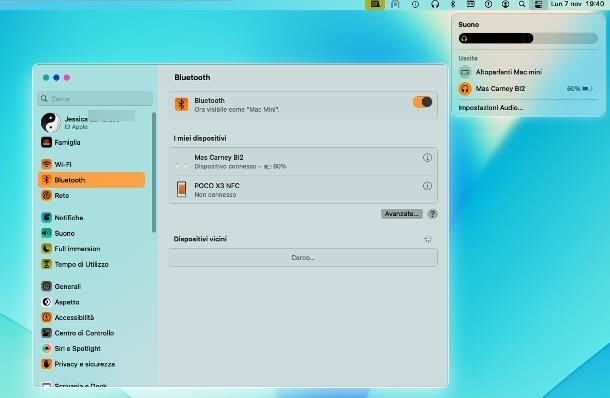This screenshot has width=610, height=398.
Task: Select the POCO X3 NFC device row
Action: pyautogui.click(x=303, y=189)
